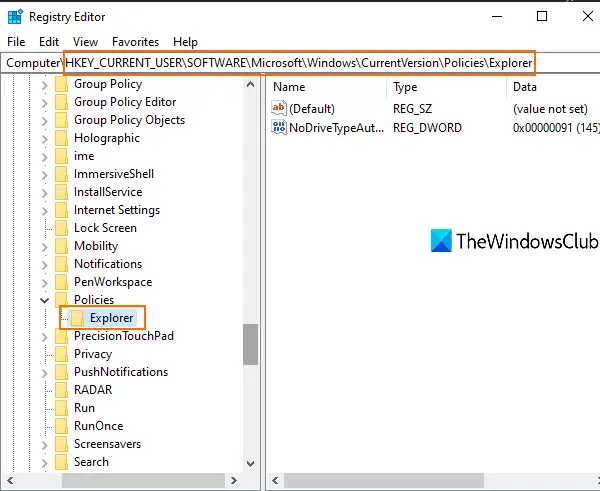
Task: Click the Policies folder icon
Action: point(62,300)
